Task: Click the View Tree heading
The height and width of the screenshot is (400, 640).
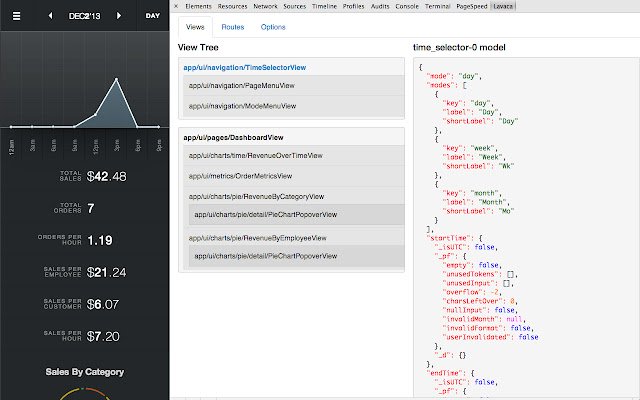Action: pyautogui.click(x=198, y=47)
